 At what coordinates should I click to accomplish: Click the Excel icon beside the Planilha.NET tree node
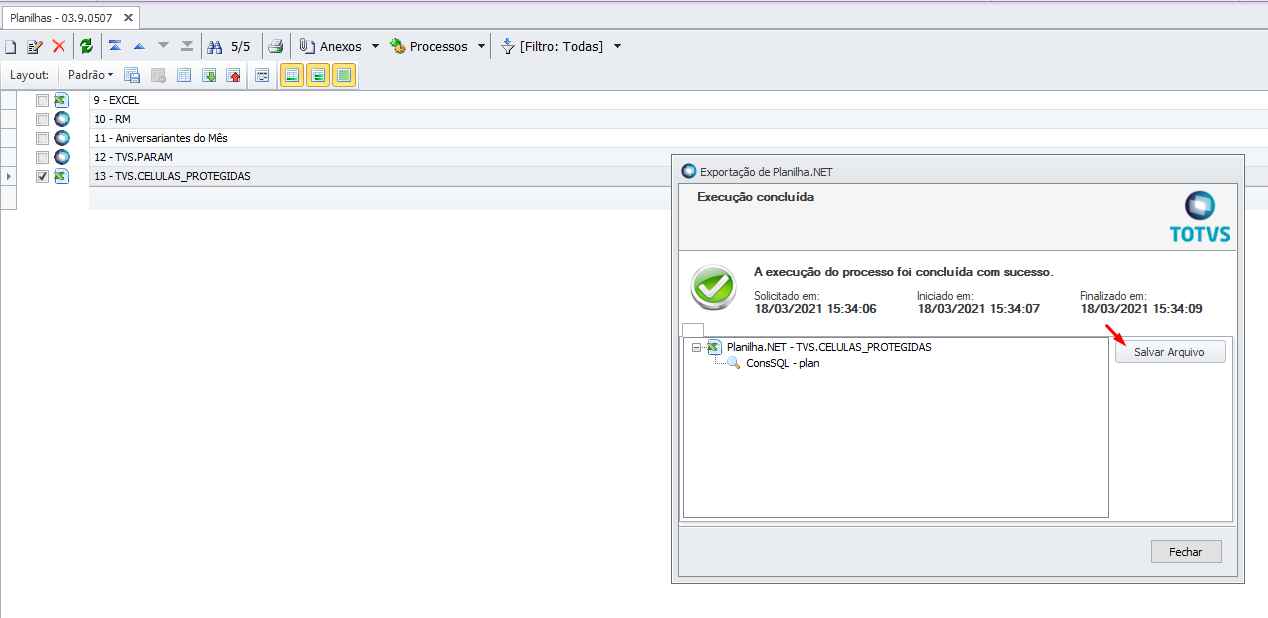coord(714,347)
